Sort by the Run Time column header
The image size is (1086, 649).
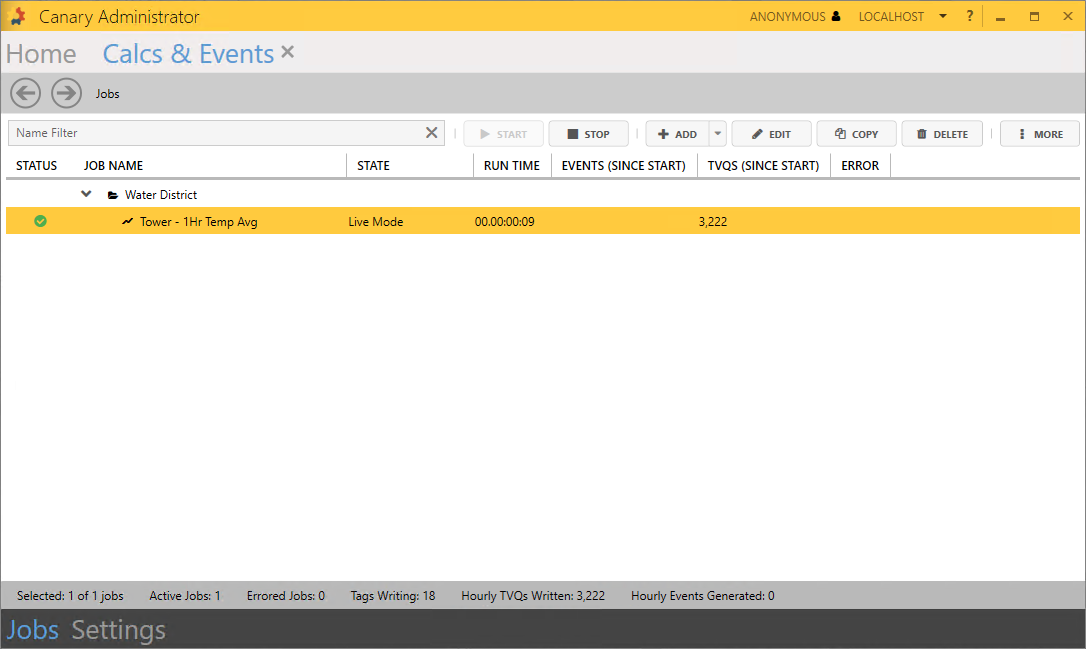tap(511, 165)
